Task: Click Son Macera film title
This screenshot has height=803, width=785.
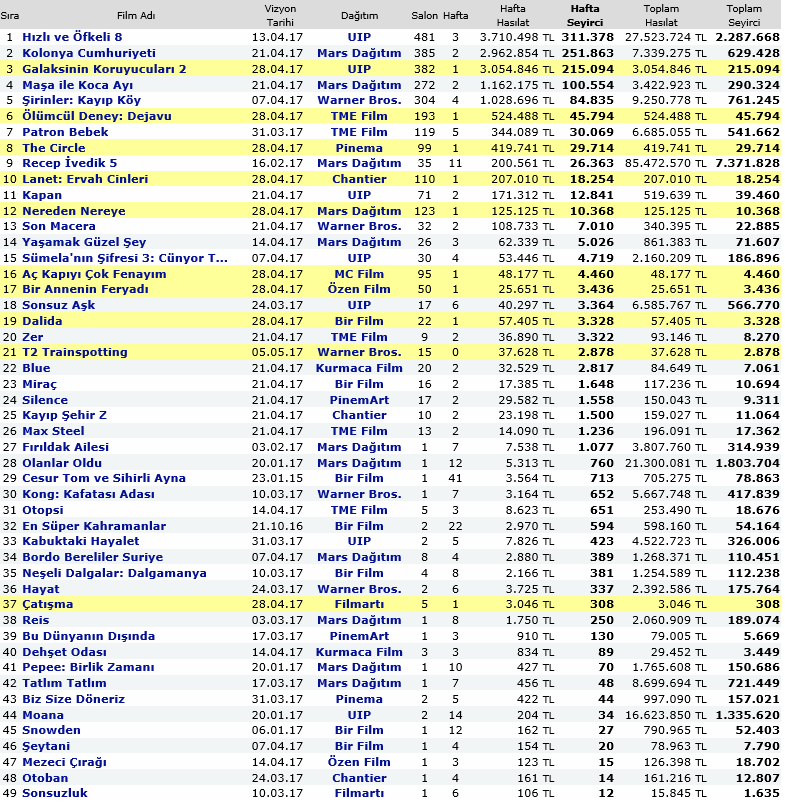Action: 59,226
